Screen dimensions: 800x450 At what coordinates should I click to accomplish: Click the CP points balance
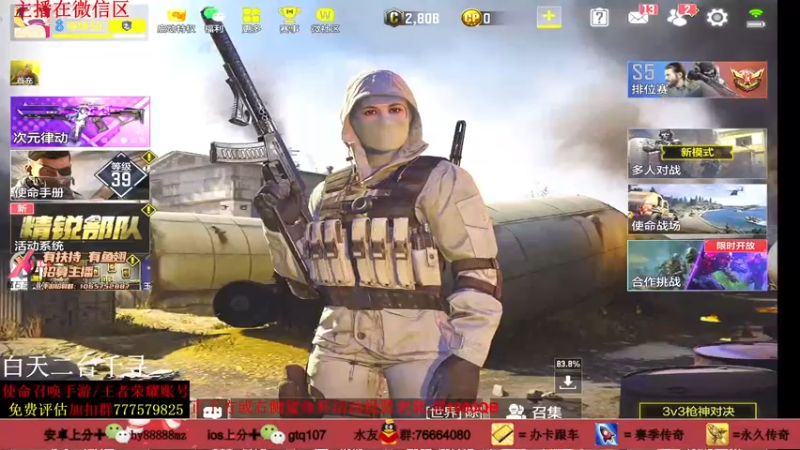point(477,18)
